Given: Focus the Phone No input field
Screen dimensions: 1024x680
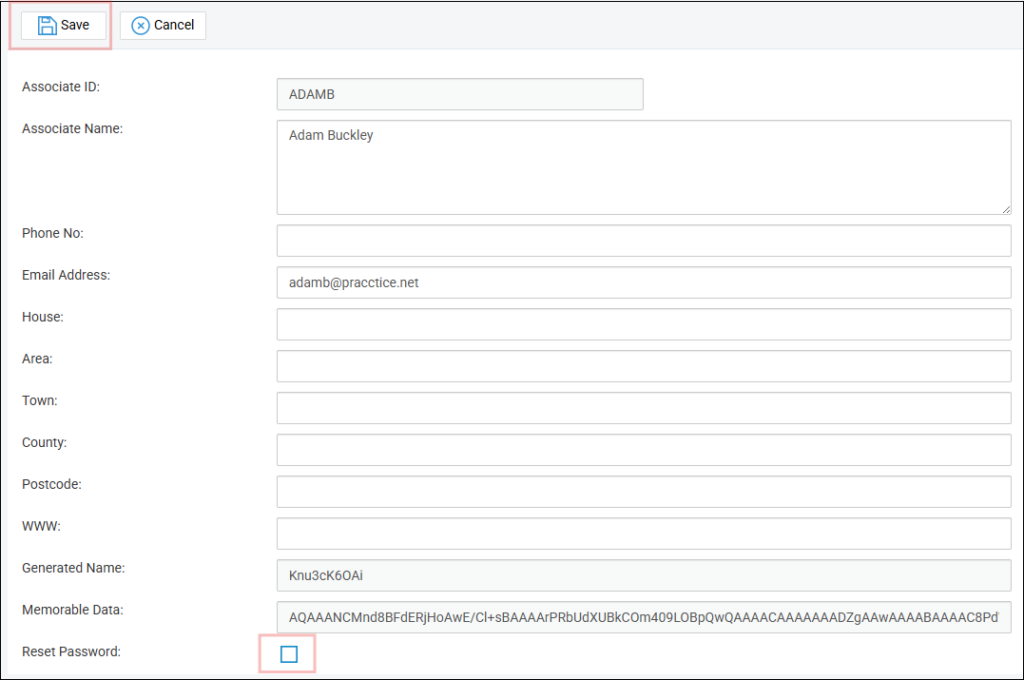Looking at the screenshot, I should 644,241.
